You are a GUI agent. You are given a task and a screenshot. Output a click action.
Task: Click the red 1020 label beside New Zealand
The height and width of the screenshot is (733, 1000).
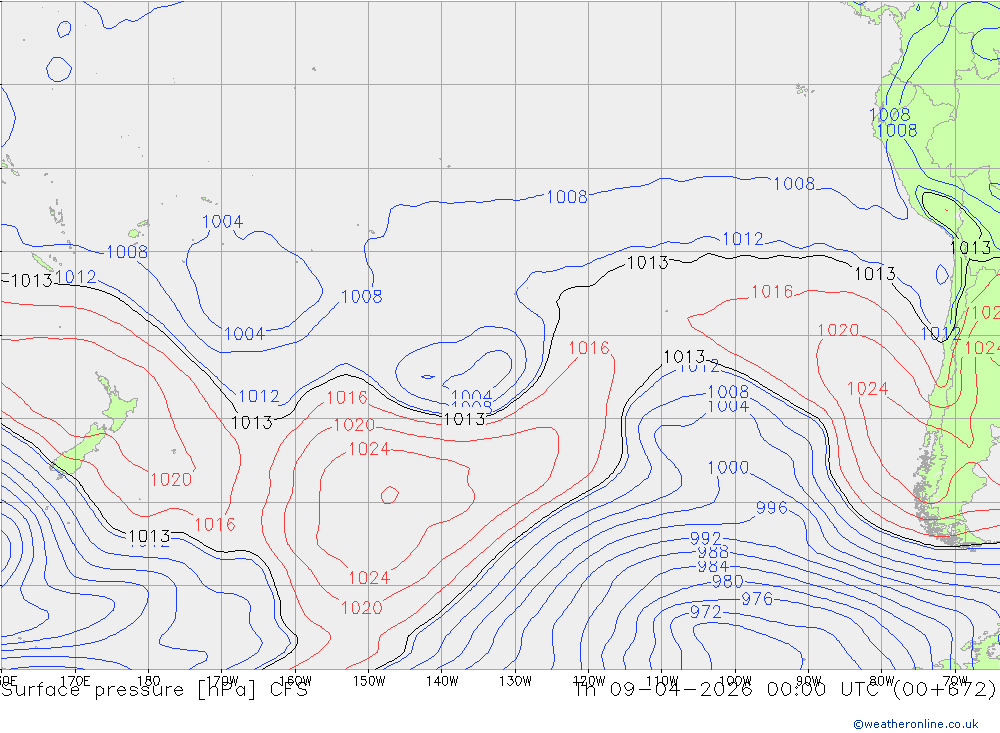171,480
